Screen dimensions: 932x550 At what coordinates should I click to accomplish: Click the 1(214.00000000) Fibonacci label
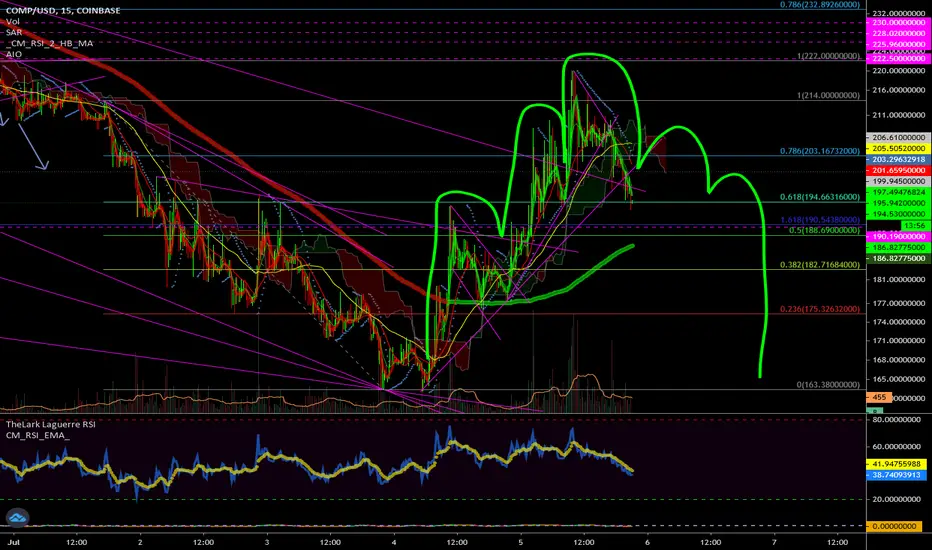[x=829, y=95]
